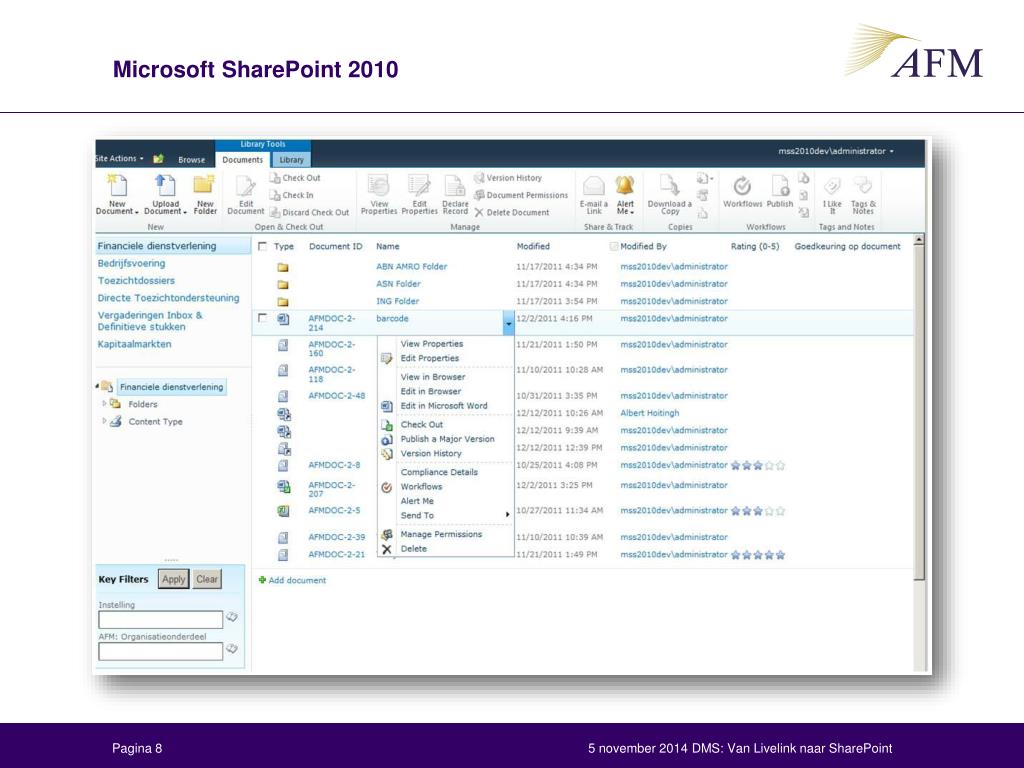Collapse the Financiele dienstverlening tree node
The image size is (1024, 768).
[x=97, y=387]
